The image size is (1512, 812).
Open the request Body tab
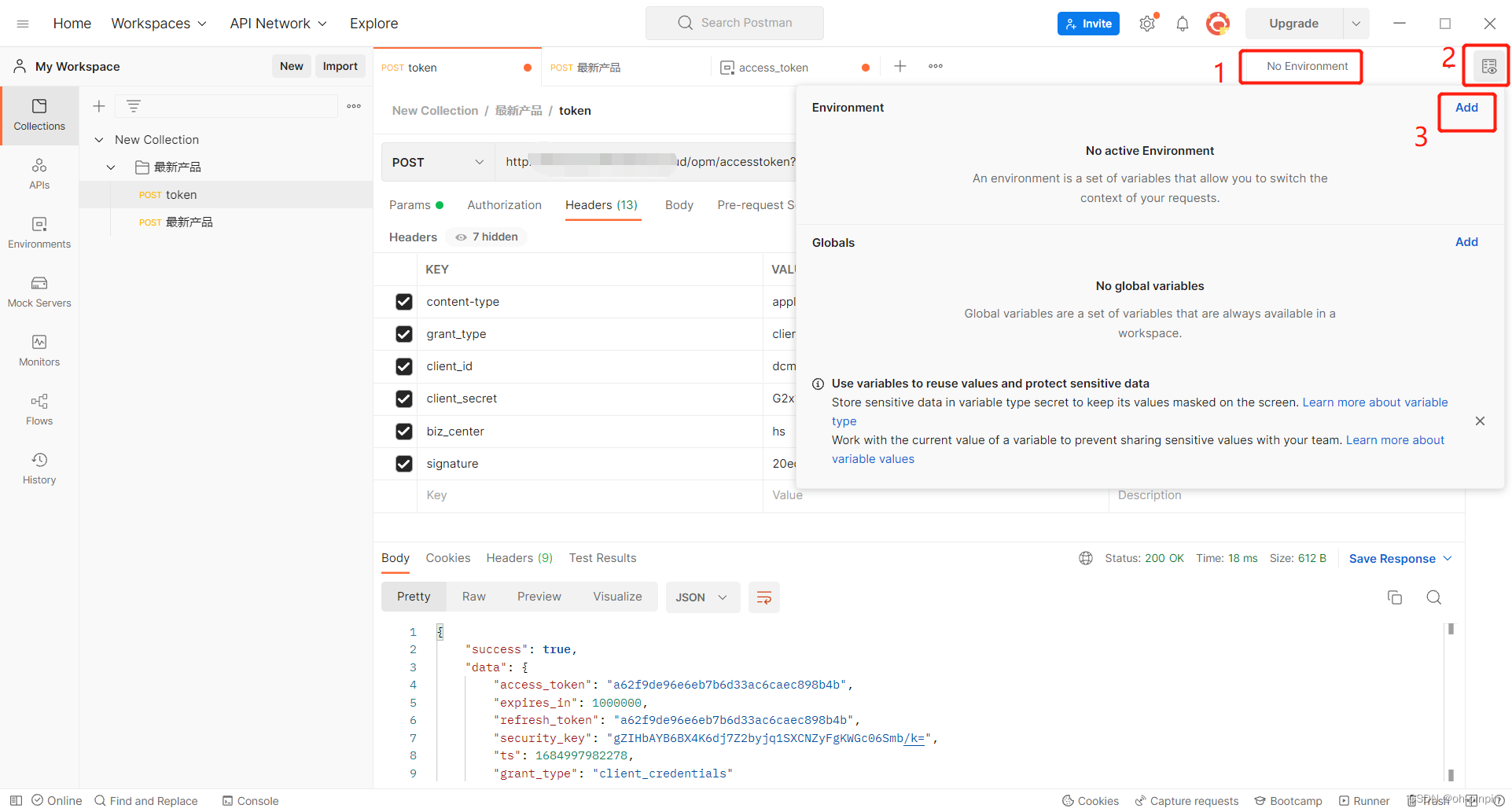coord(679,205)
